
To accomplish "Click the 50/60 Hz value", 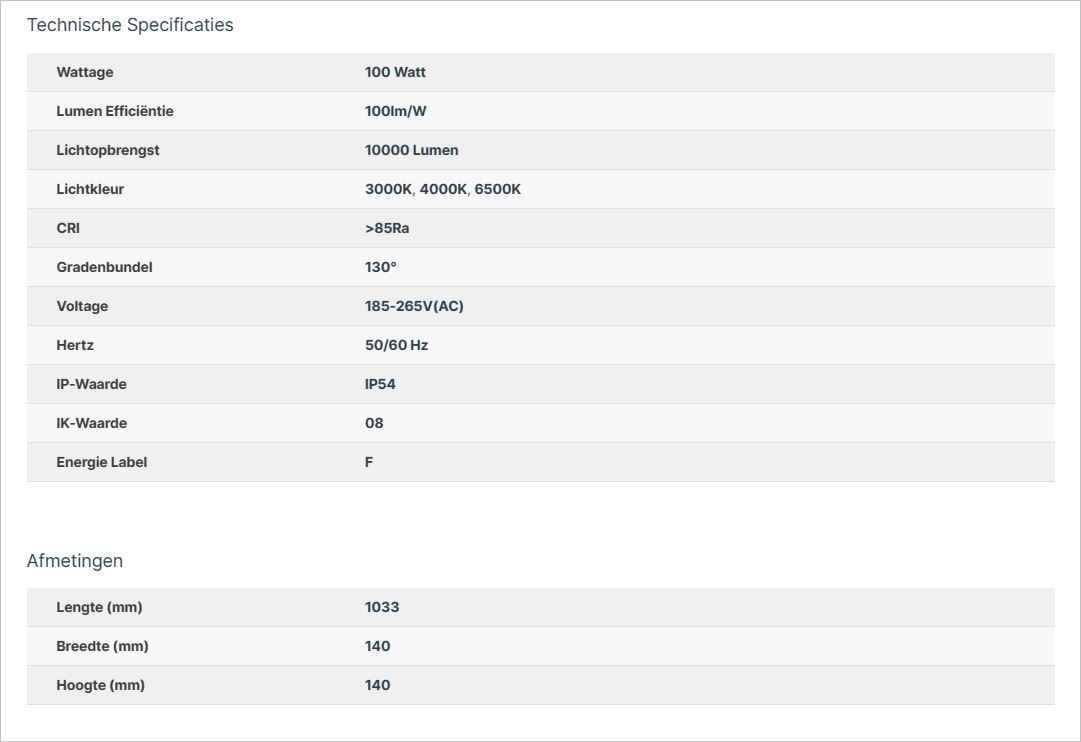I will [396, 345].
